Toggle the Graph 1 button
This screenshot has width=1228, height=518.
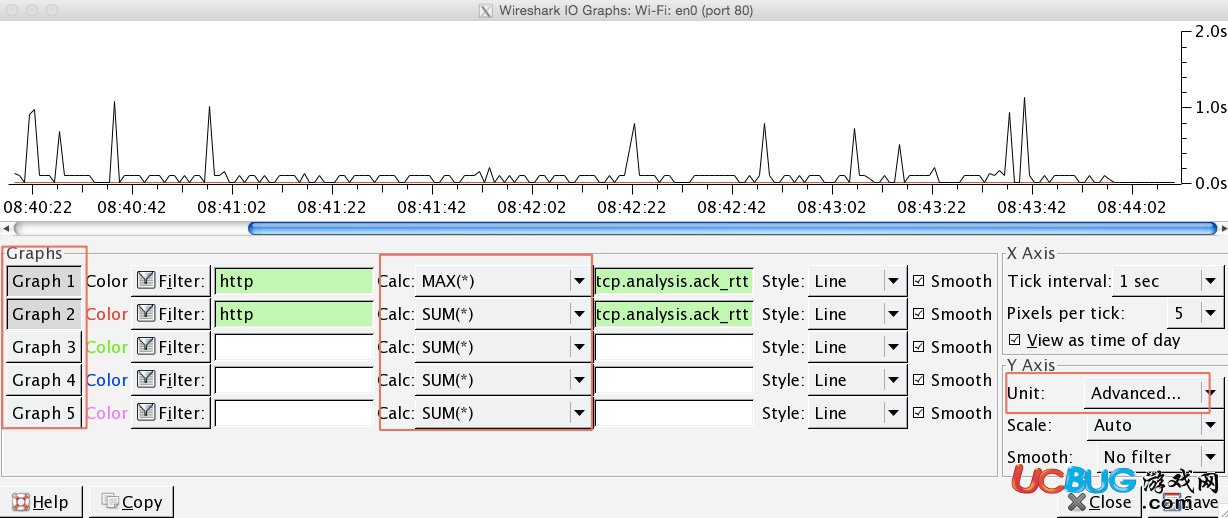coord(44,281)
